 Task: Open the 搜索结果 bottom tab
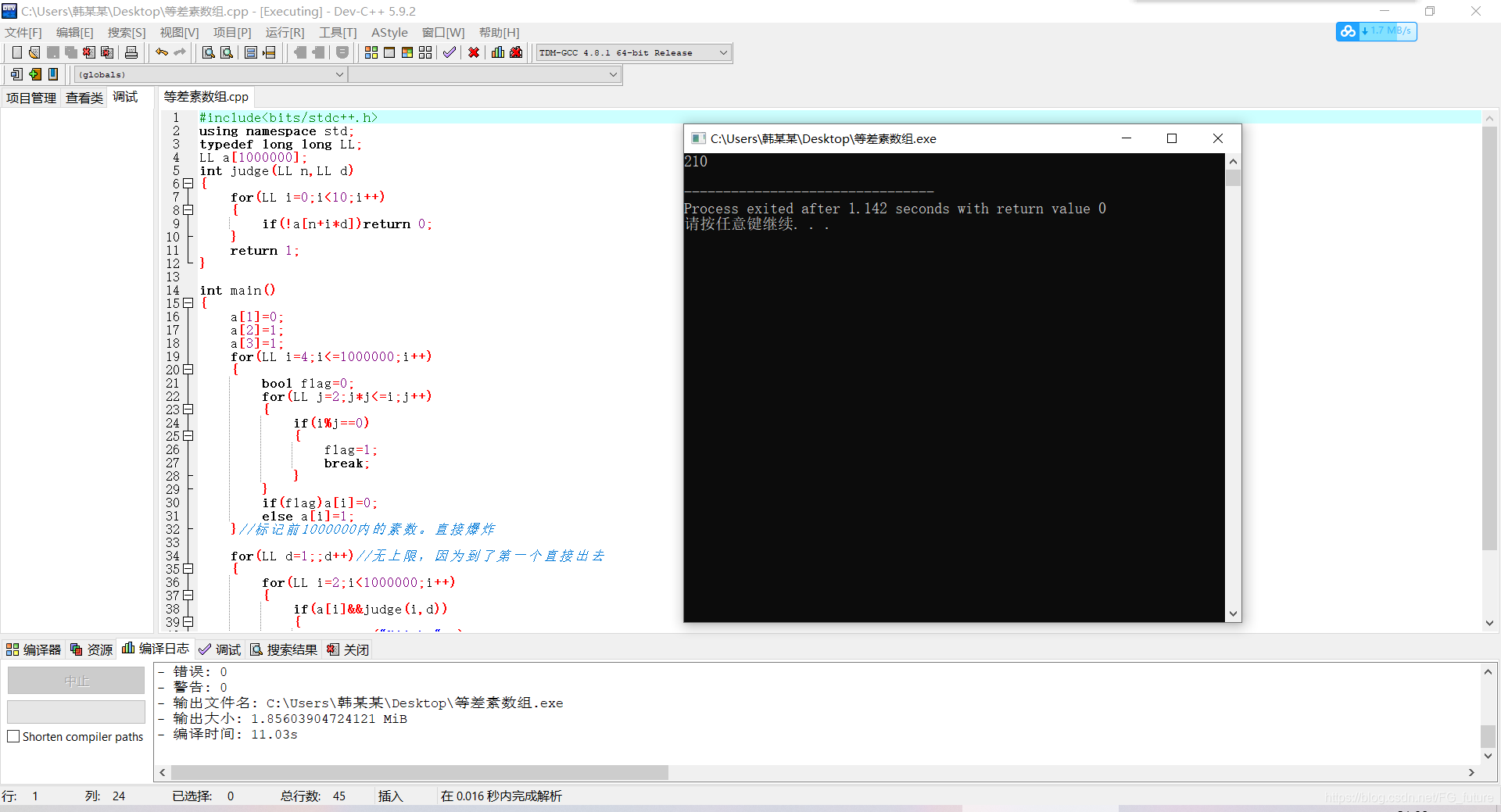(x=284, y=649)
